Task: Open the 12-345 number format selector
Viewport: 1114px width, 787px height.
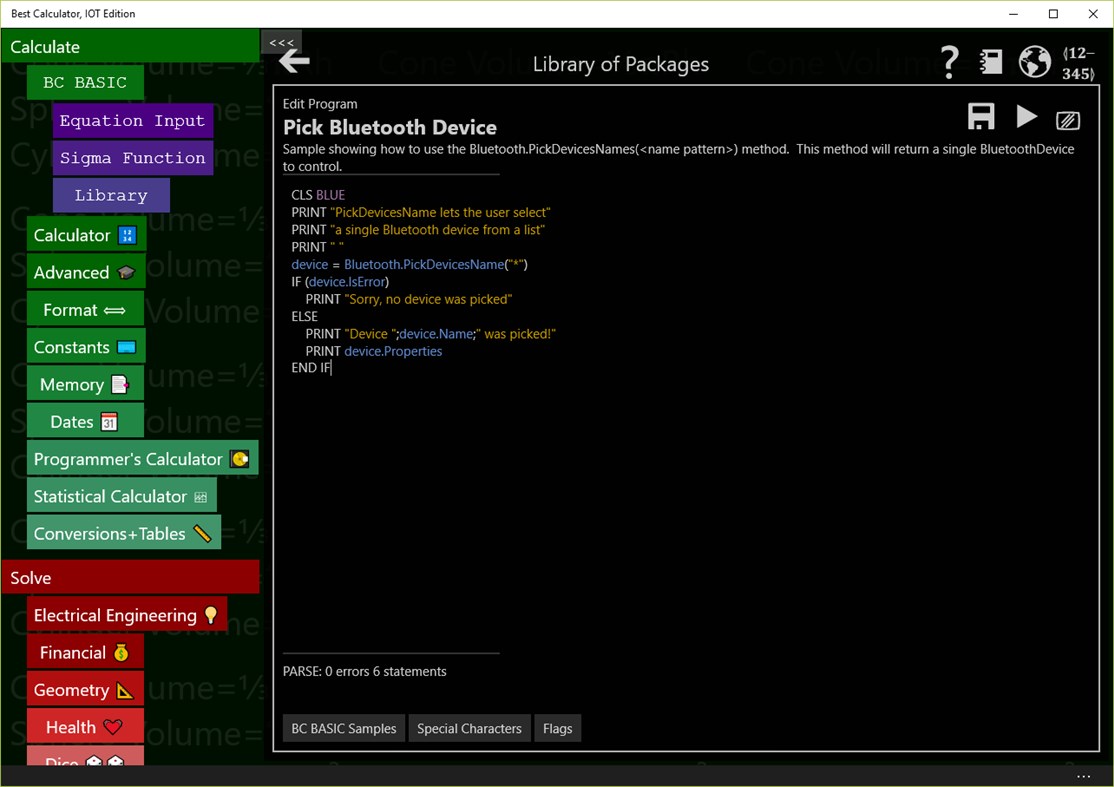Action: 1077,62
